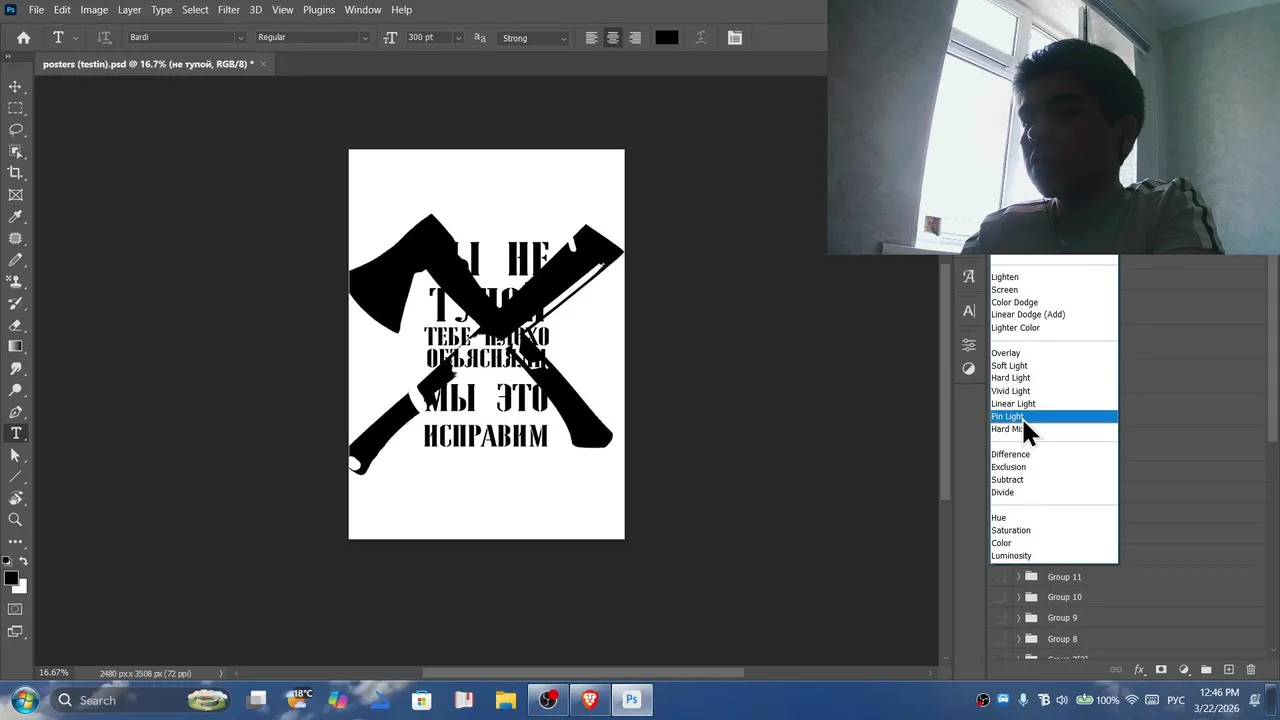Add a layer mask
Image resolution: width=1280 pixels, height=720 pixels.
coord(1161,670)
